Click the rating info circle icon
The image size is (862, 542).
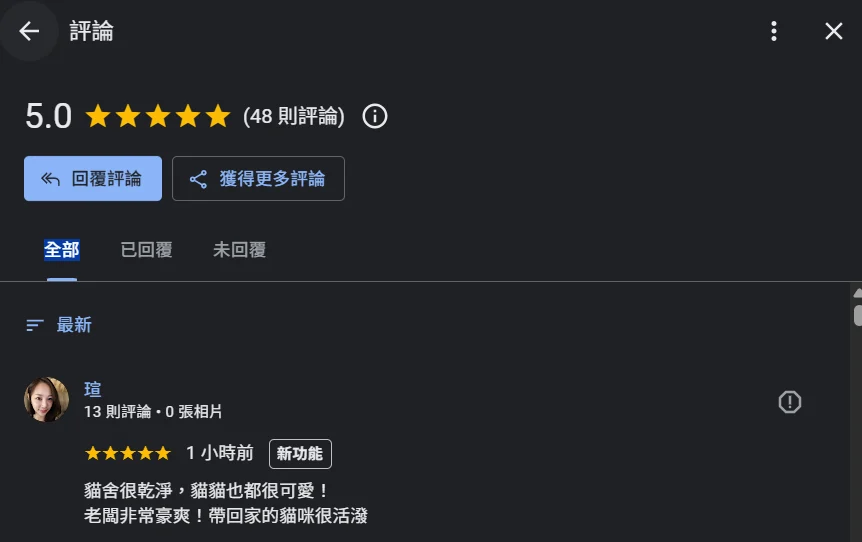pos(375,117)
